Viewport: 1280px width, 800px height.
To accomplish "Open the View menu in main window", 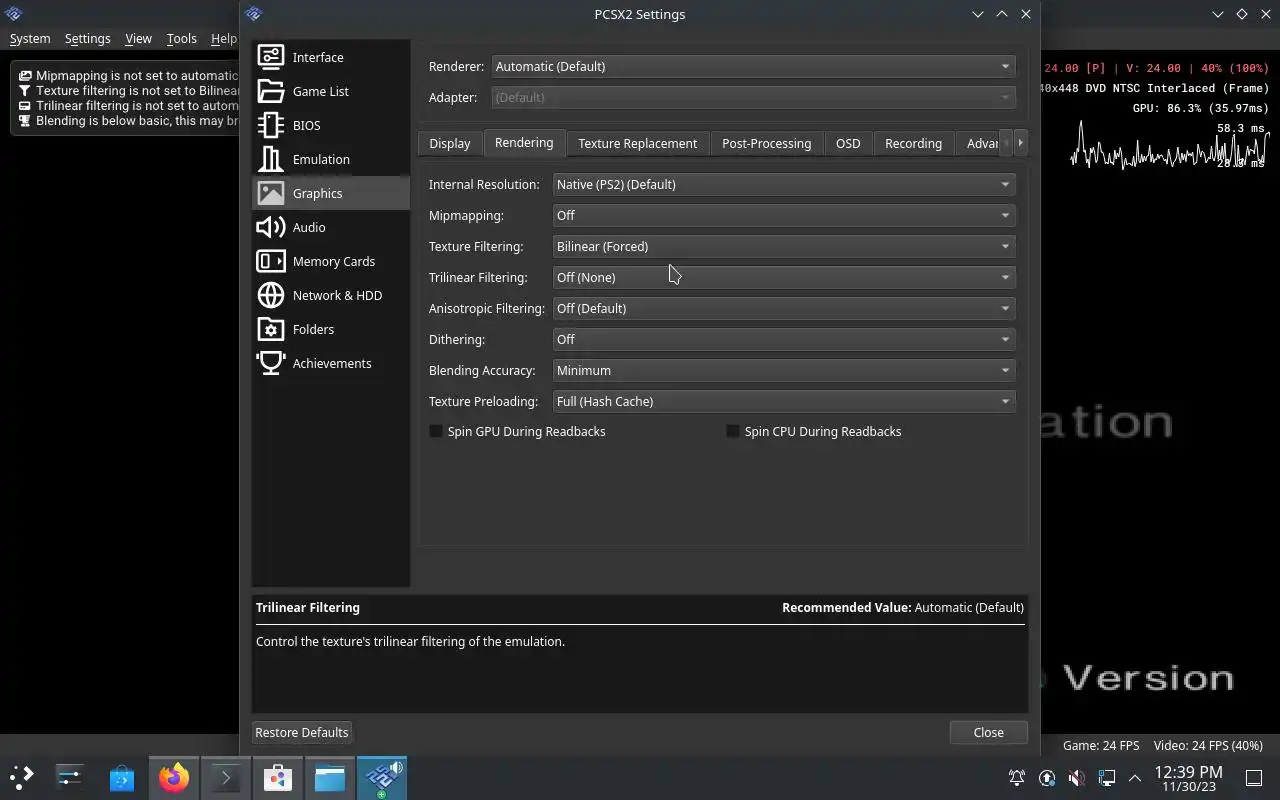I will (139, 38).
